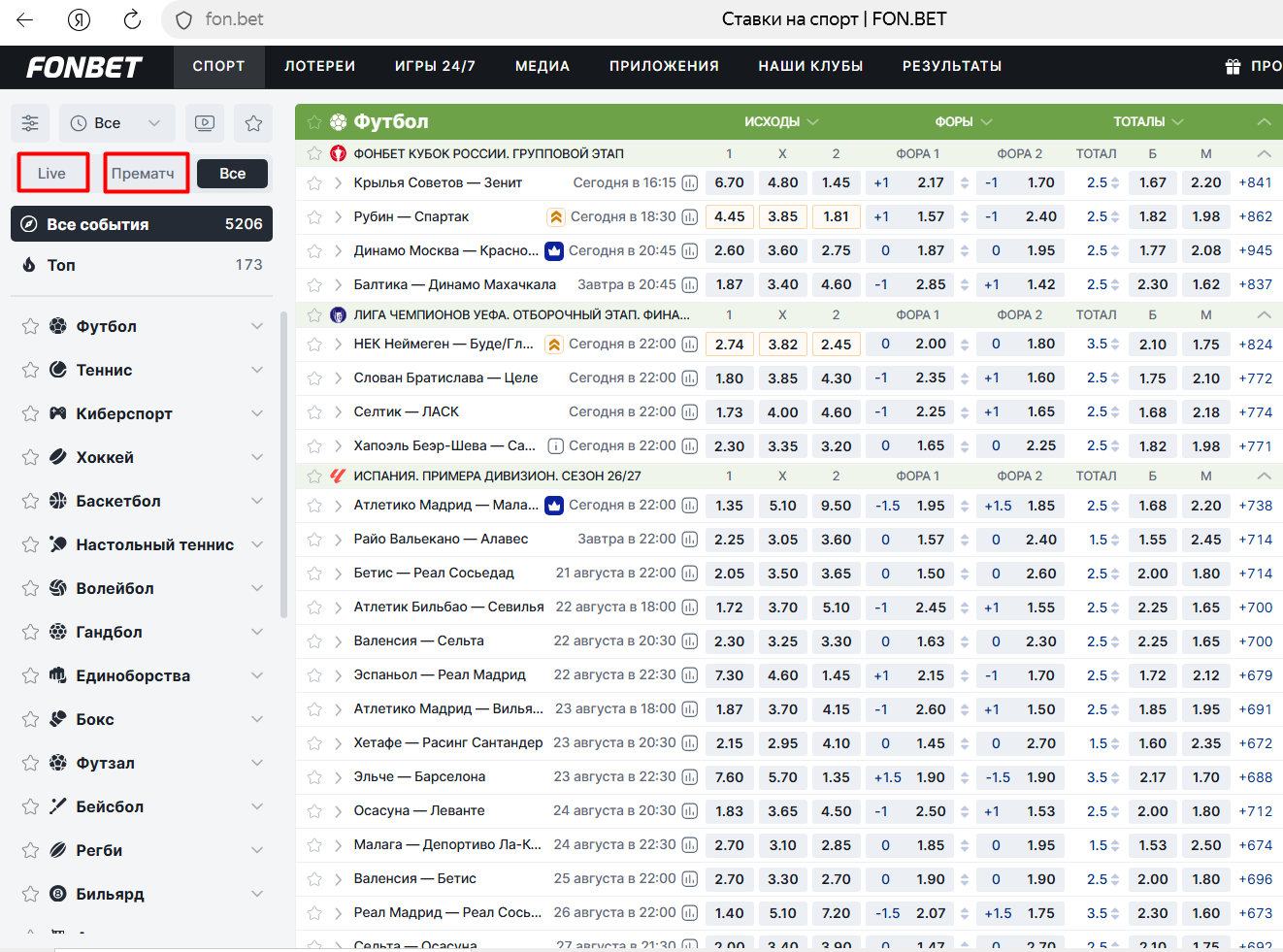Open the Yandex browser home icon
This screenshot has width=1283, height=952.
coord(79,19)
